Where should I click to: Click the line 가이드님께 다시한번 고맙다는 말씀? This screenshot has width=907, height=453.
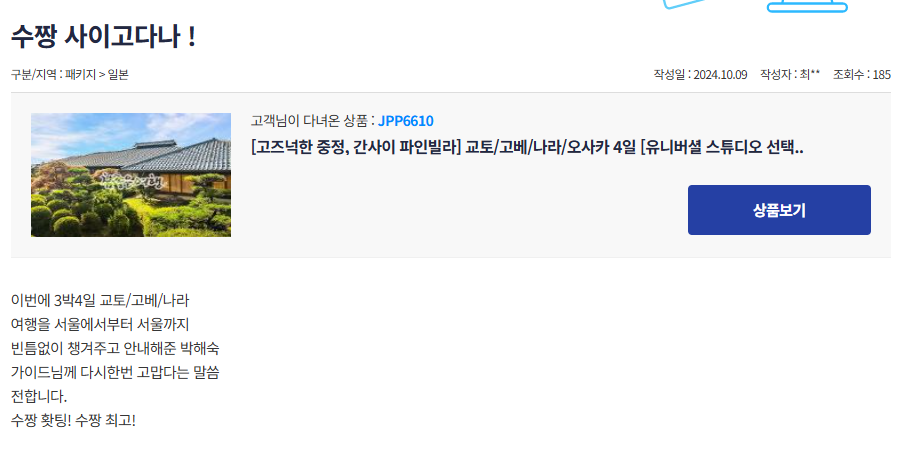115,373
